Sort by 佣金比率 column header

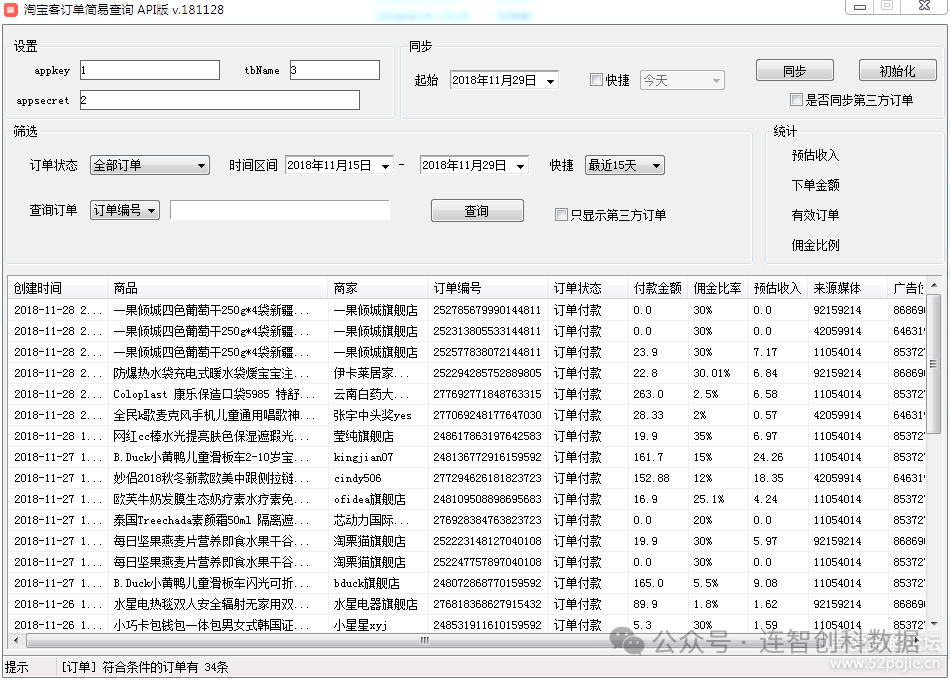[718, 288]
